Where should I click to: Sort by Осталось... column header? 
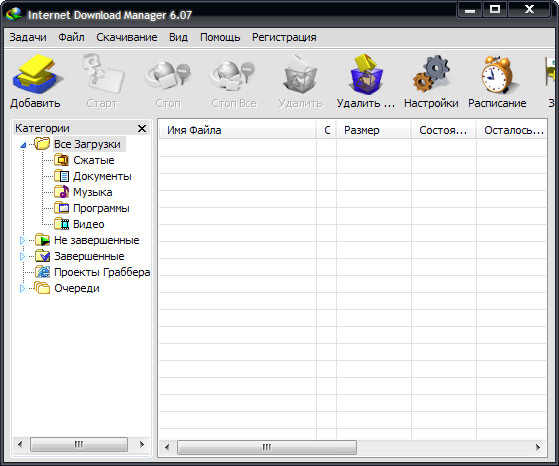pyautogui.click(x=511, y=130)
